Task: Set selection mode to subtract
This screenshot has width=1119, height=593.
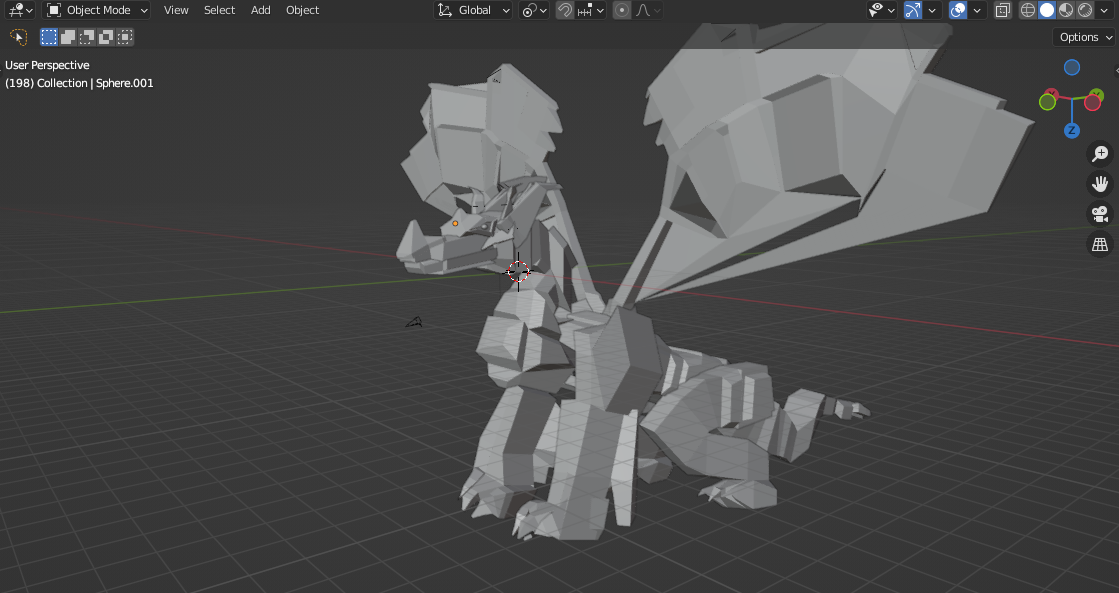Action: tap(87, 37)
